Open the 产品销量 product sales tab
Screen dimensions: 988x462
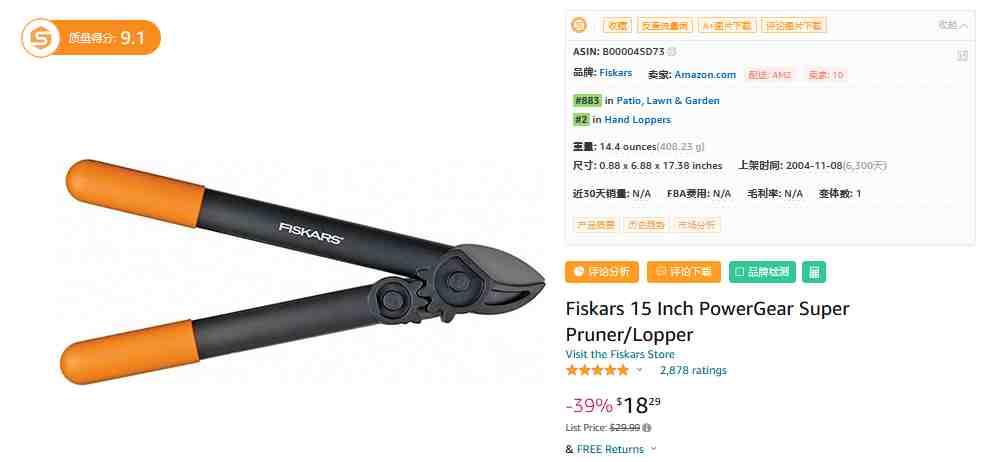click(595, 225)
